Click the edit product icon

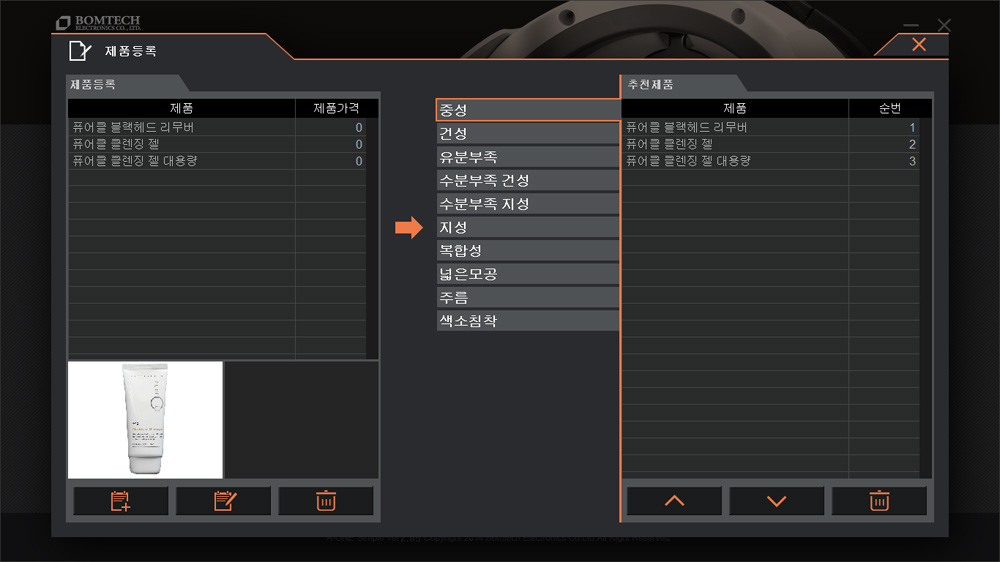pos(224,501)
